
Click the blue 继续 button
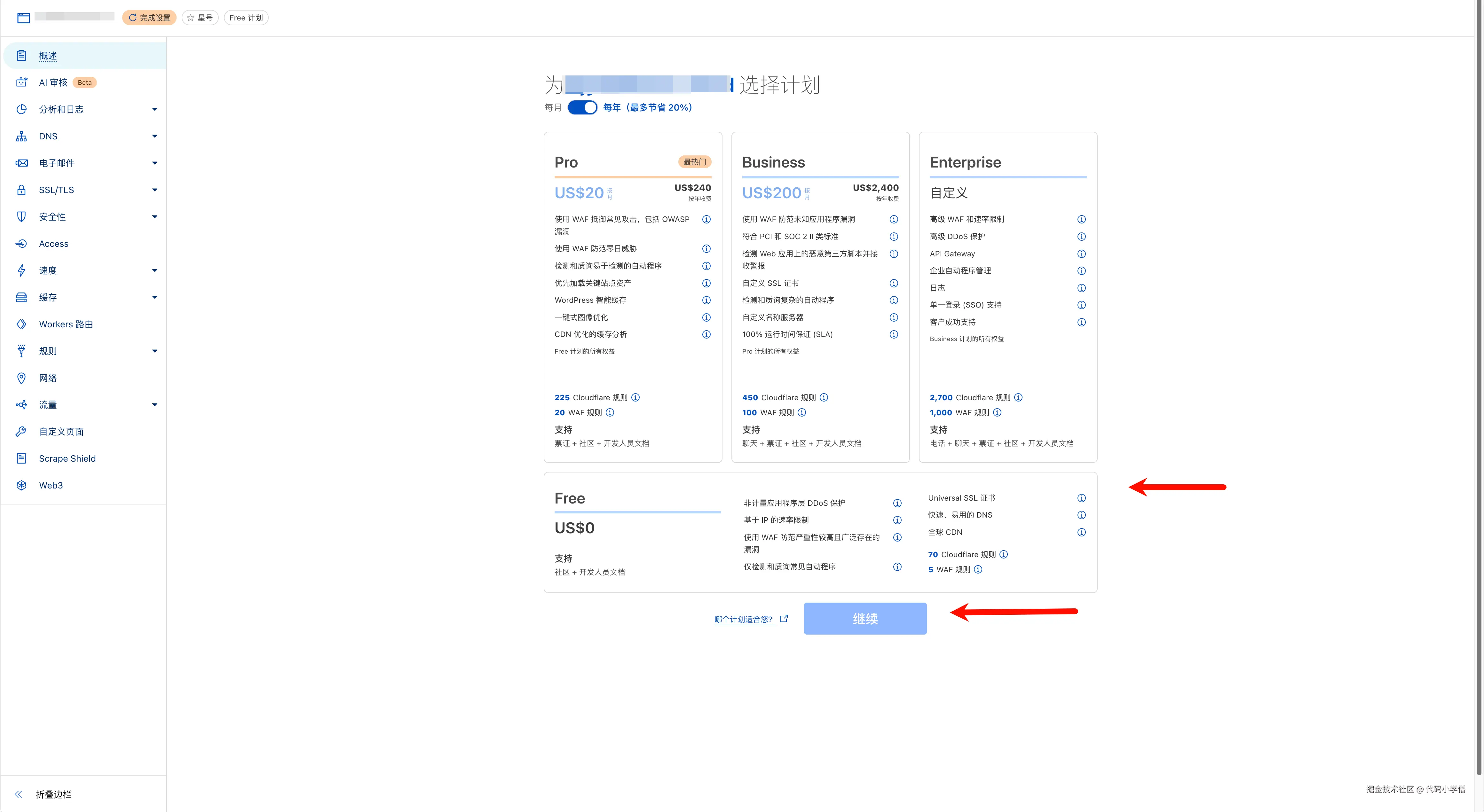pyautogui.click(x=865, y=619)
